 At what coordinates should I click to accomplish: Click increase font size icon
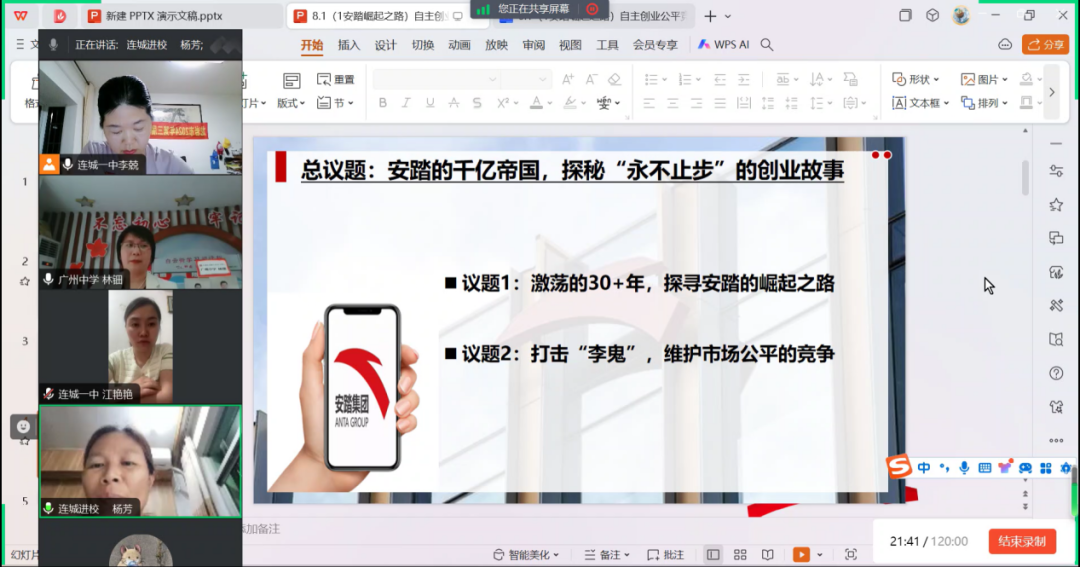click(x=568, y=79)
